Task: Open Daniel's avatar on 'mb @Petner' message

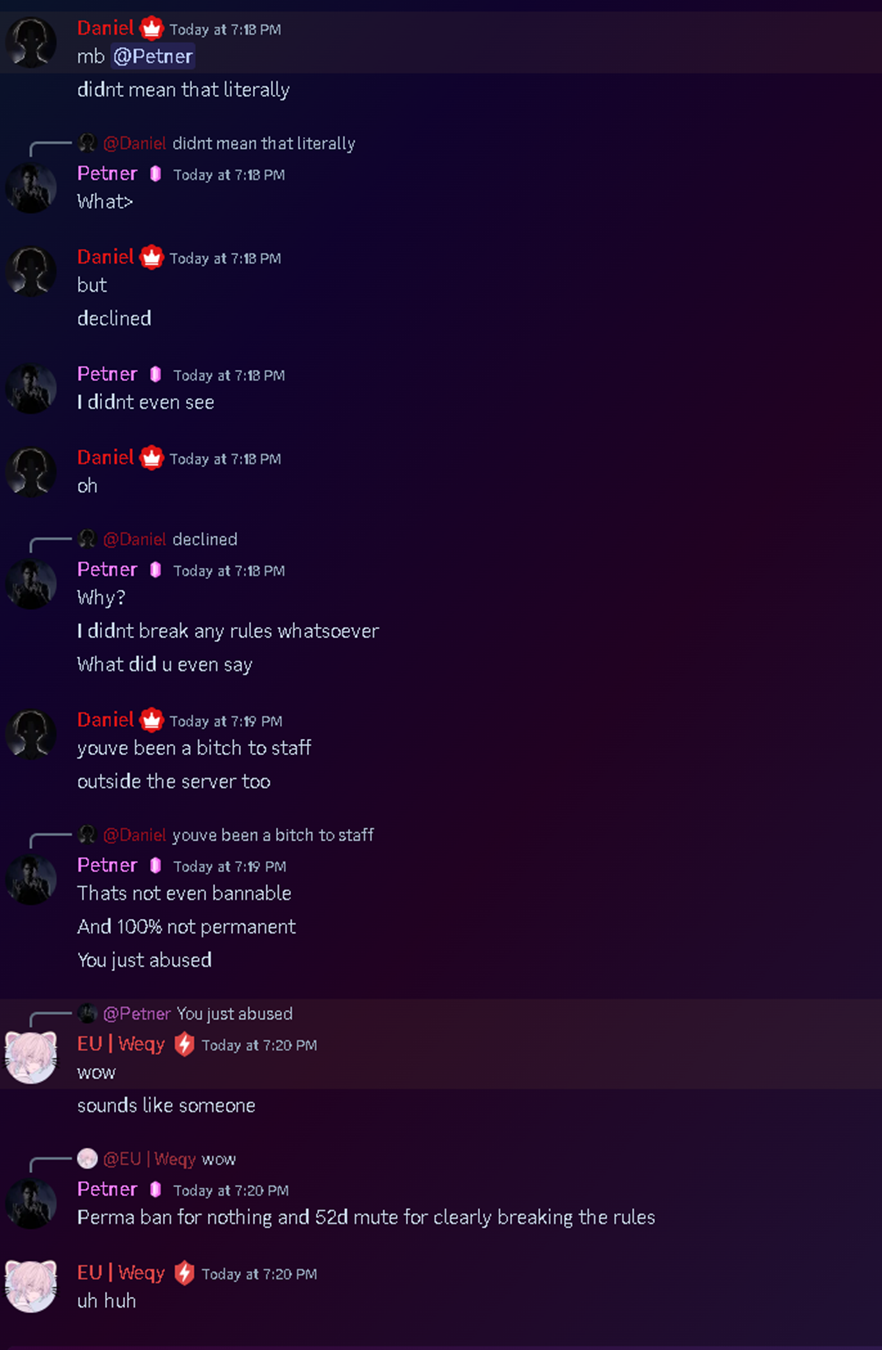Action: [31, 43]
